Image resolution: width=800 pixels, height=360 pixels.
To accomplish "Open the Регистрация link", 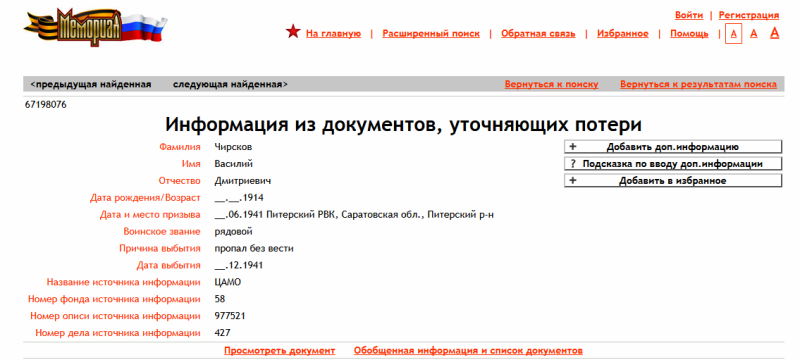I will click(x=749, y=15).
